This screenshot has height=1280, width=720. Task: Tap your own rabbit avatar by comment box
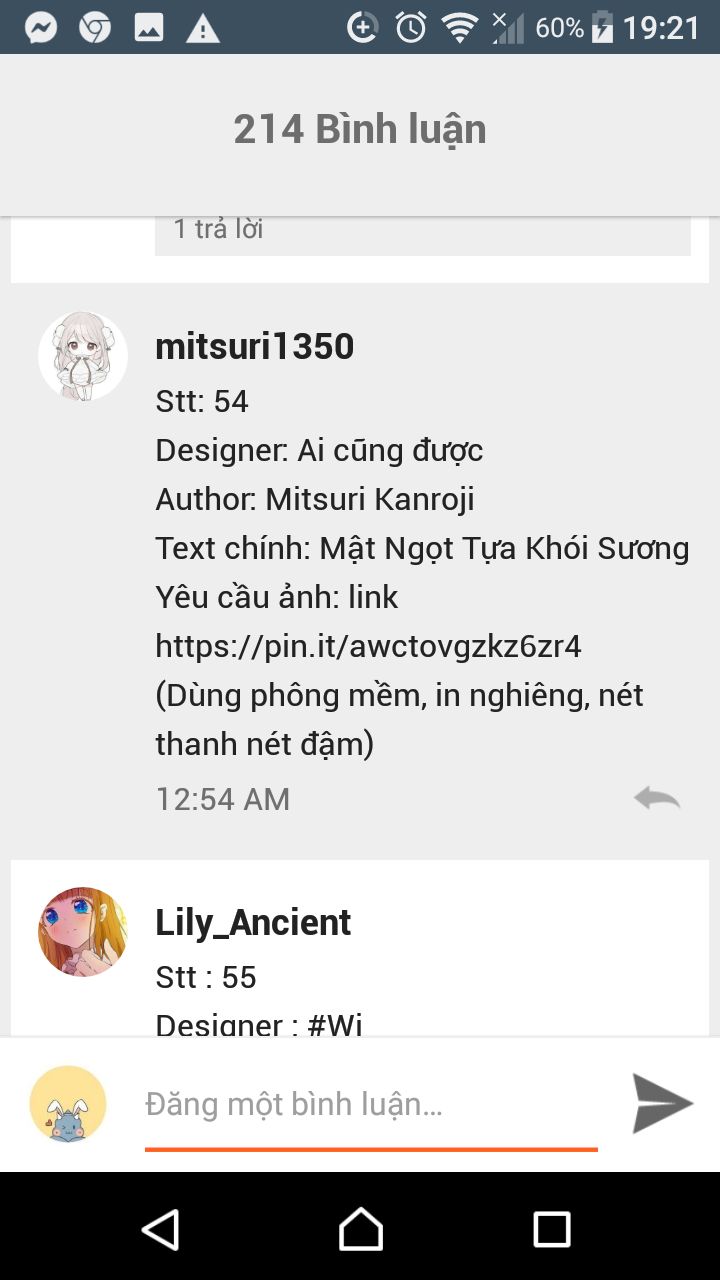pos(68,1104)
